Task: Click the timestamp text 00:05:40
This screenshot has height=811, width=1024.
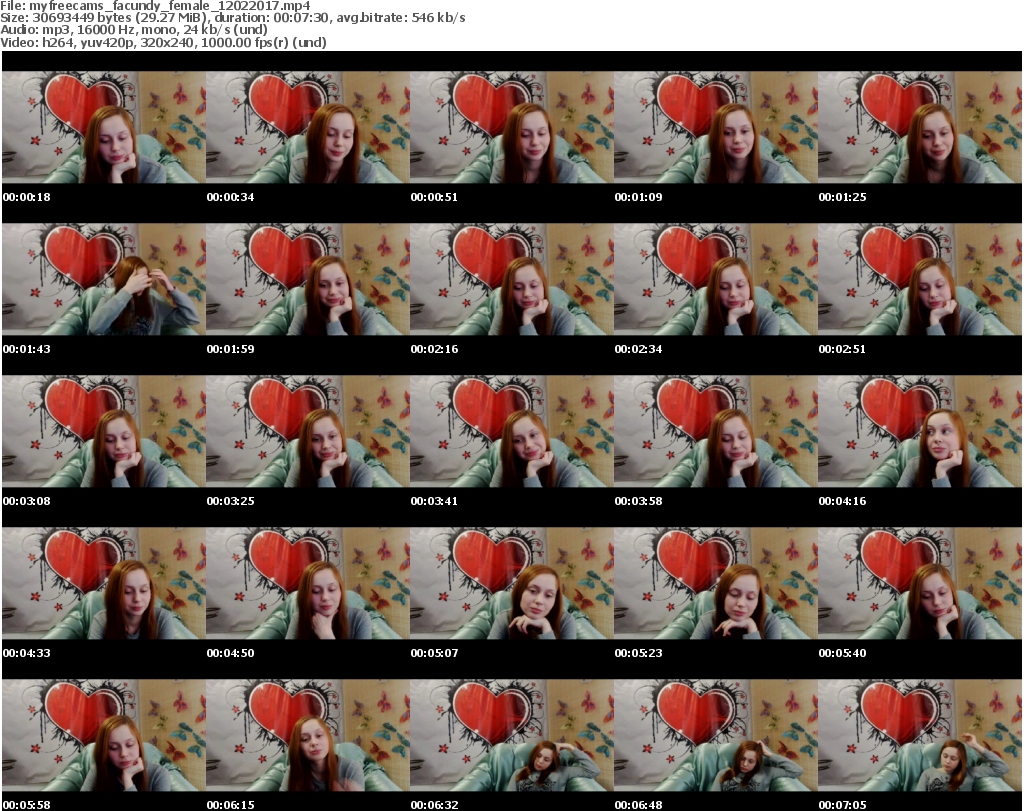Action: 842,653
